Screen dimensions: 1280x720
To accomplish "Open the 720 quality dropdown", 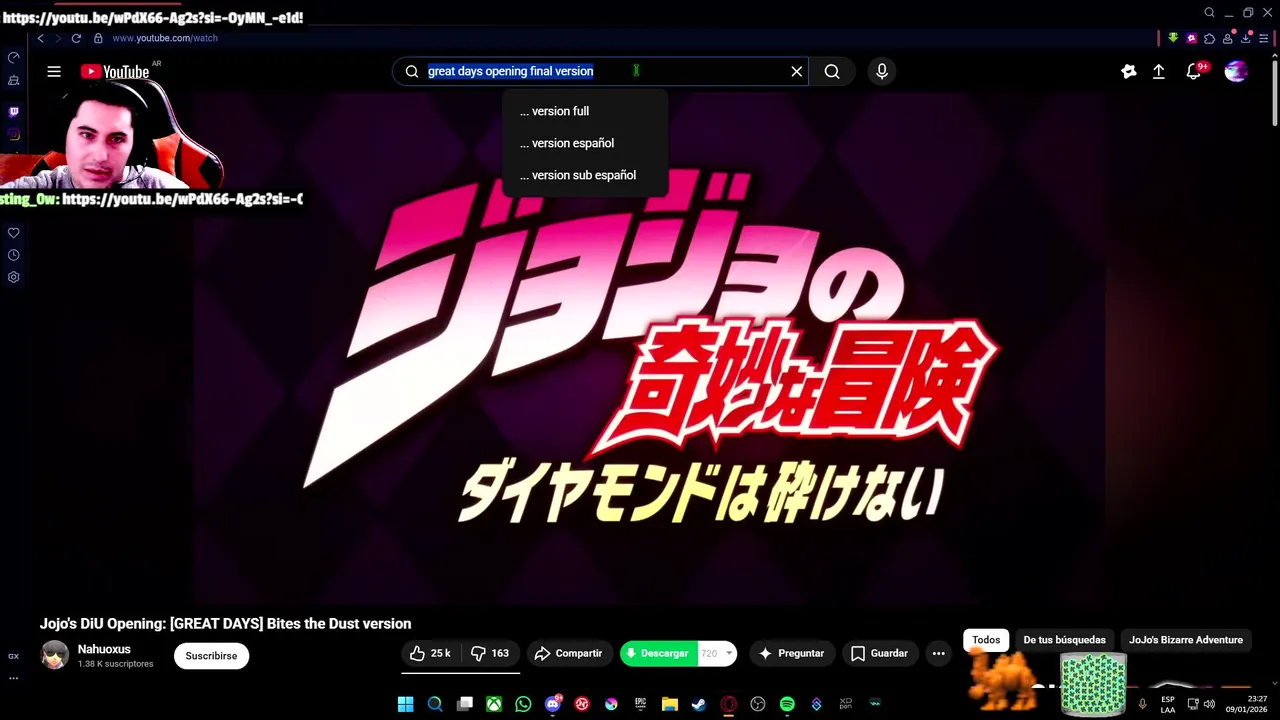I will [x=718, y=653].
